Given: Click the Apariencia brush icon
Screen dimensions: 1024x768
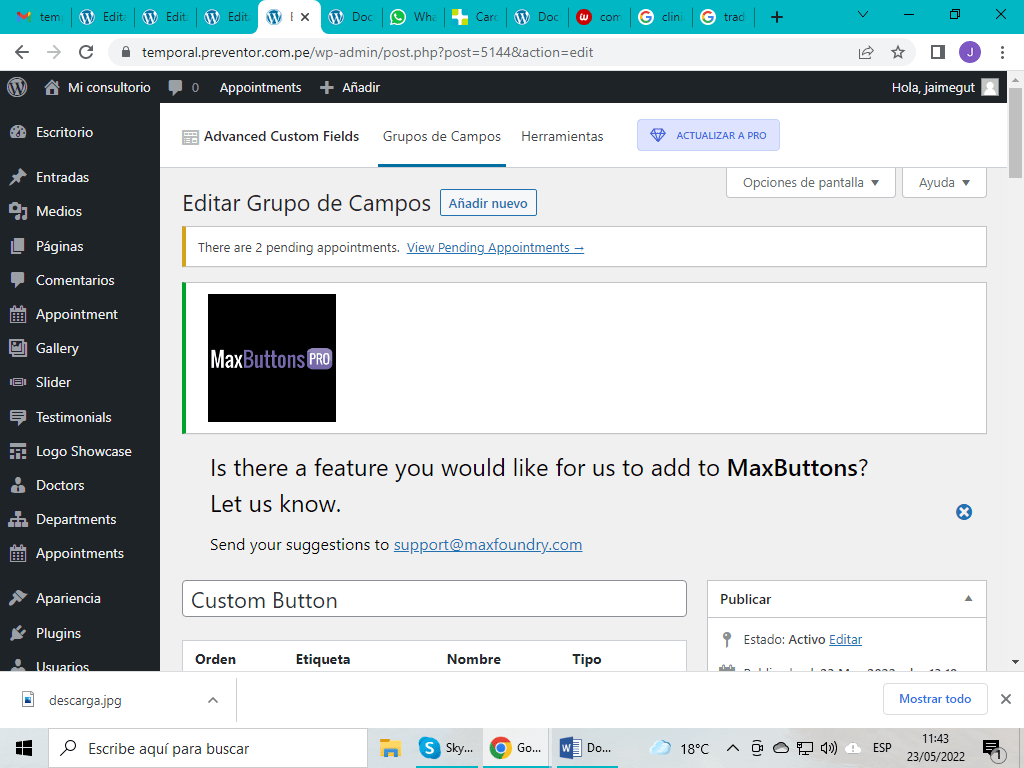Looking at the screenshot, I should (x=18, y=598).
